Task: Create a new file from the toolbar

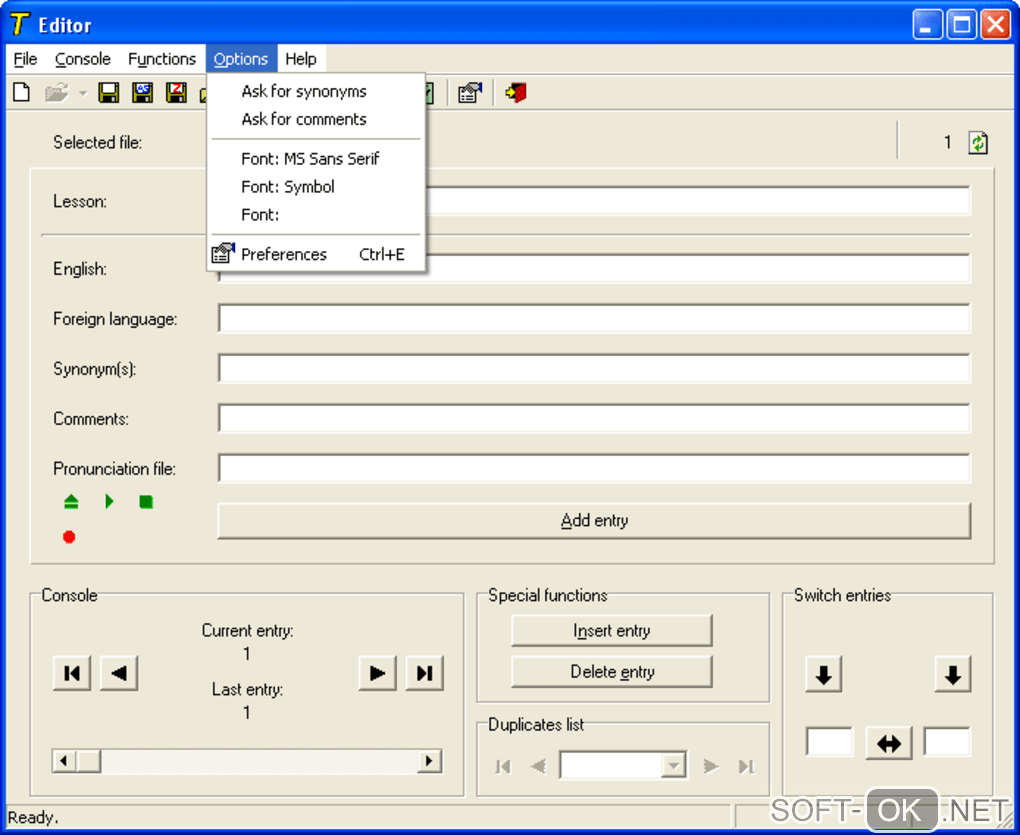Action: (21, 93)
